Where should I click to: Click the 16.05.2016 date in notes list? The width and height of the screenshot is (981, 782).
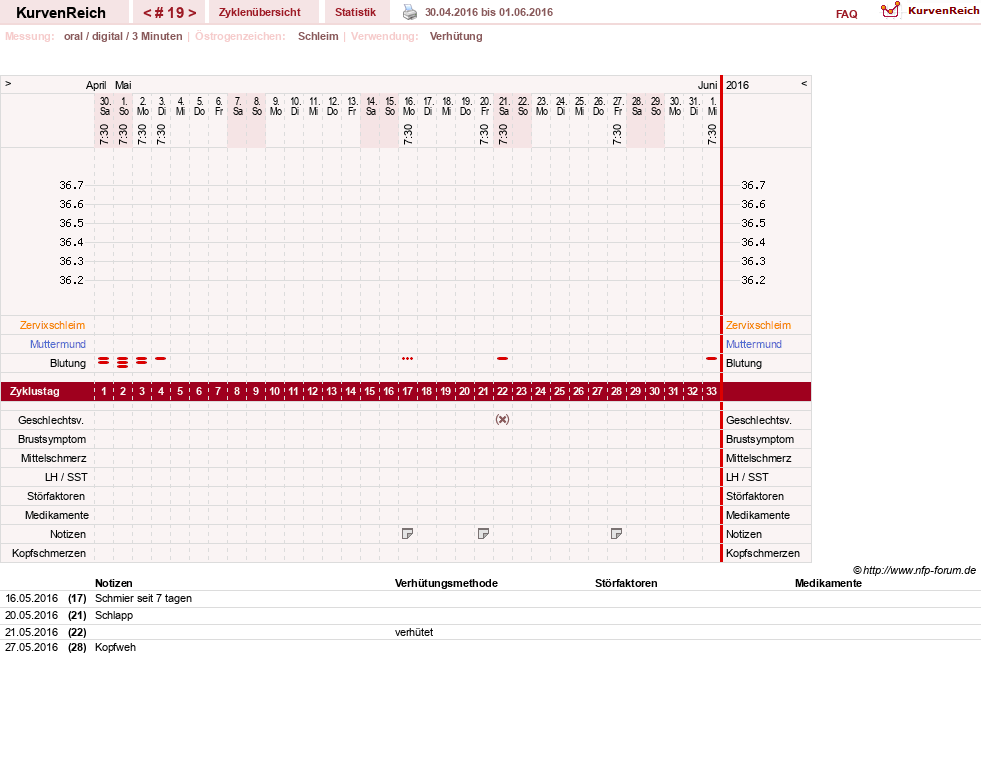coord(31,599)
